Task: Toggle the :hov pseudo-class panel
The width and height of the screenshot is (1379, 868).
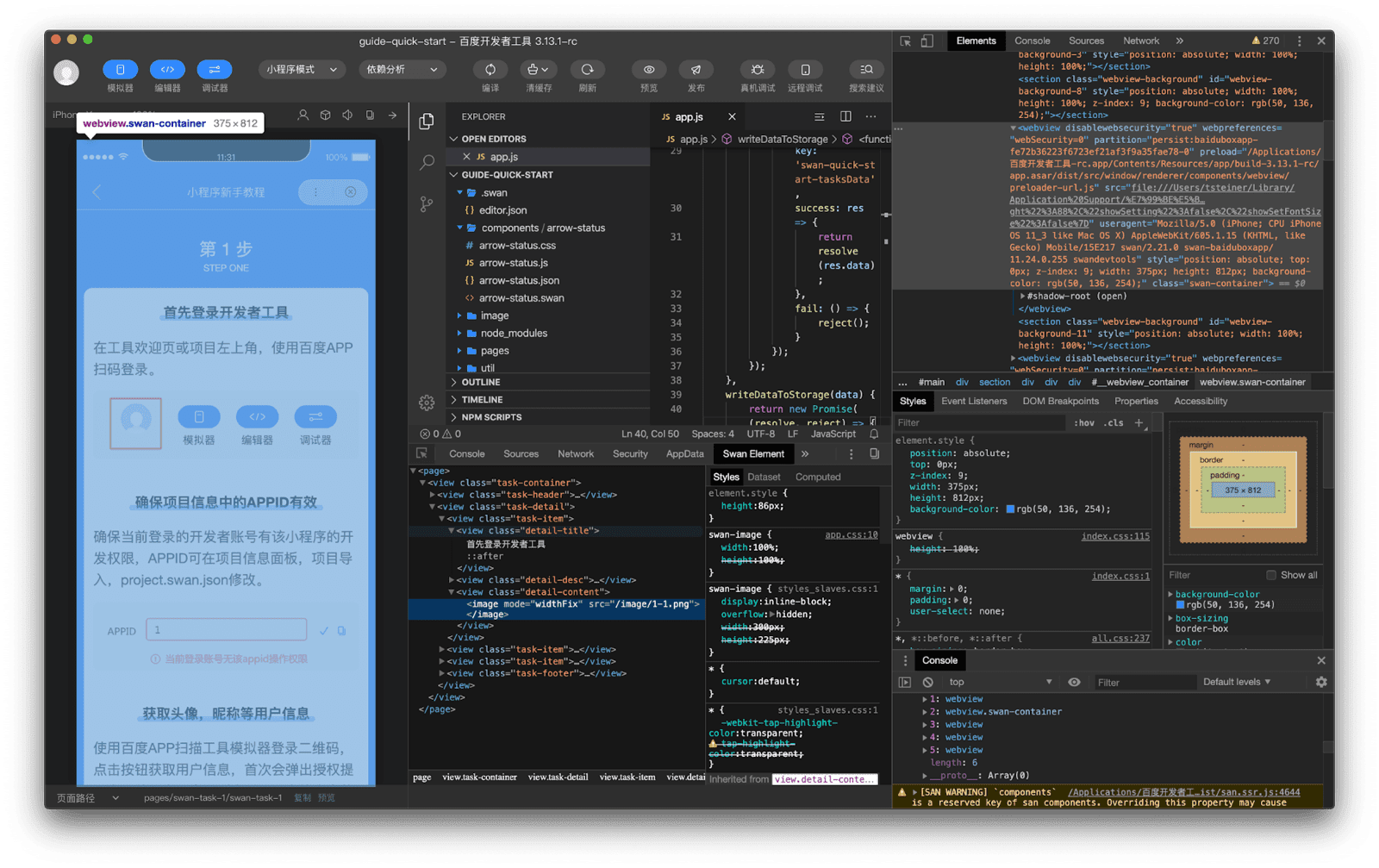Action: point(1084,422)
